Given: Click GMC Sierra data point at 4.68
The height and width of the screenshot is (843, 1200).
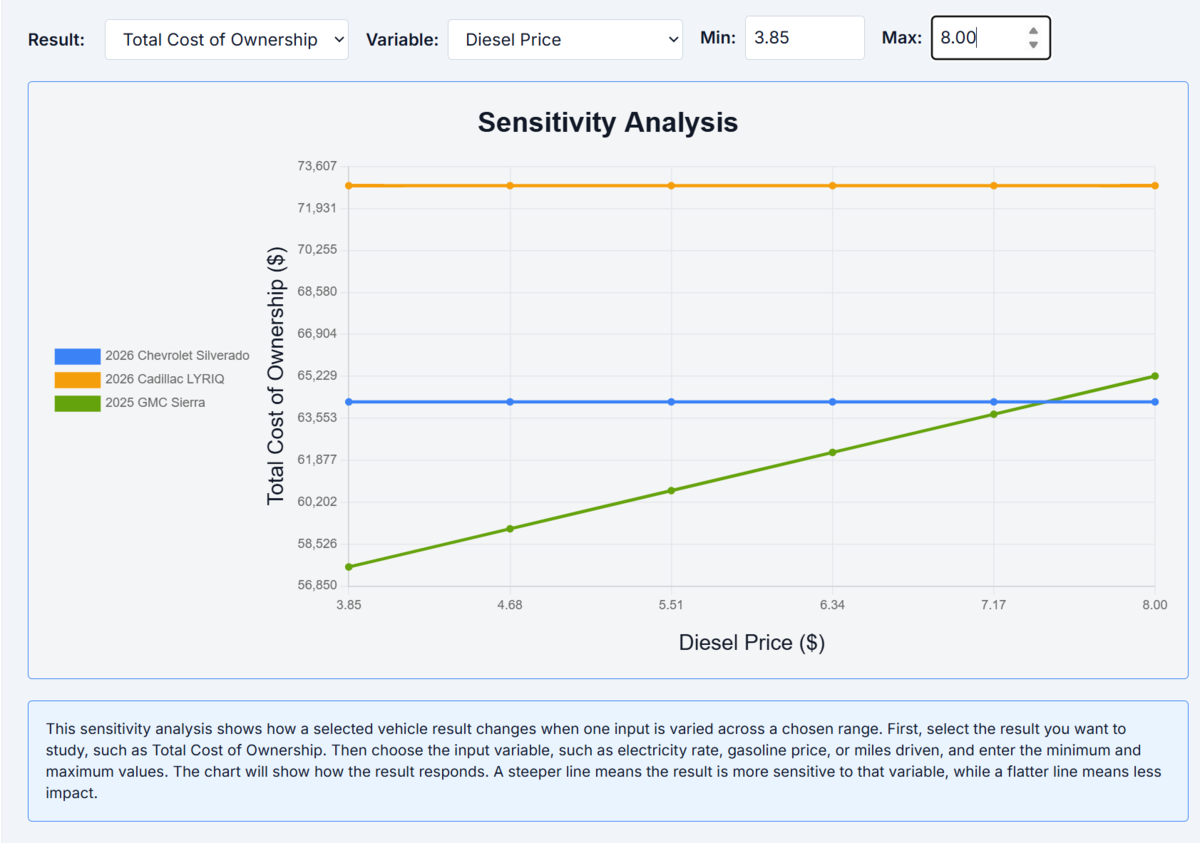Looking at the screenshot, I should [510, 529].
